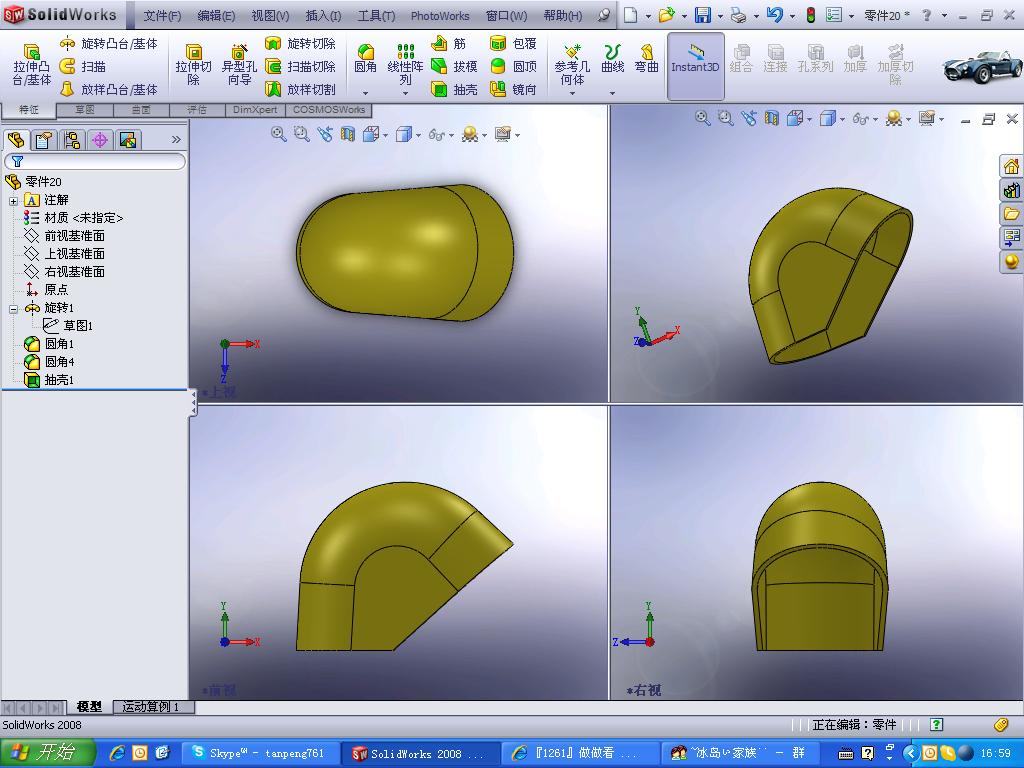Image resolution: width=1024 pixels, height=768 pixels.
Task: Click the Save icon in title toolbar
Action: point(703,15)
